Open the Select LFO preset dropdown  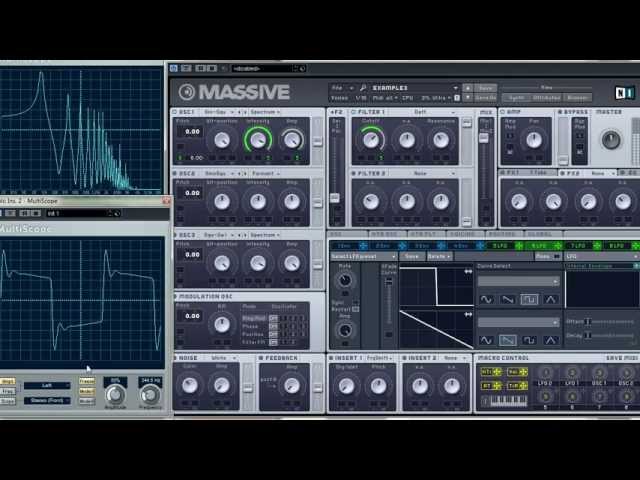tap(363, 256)
